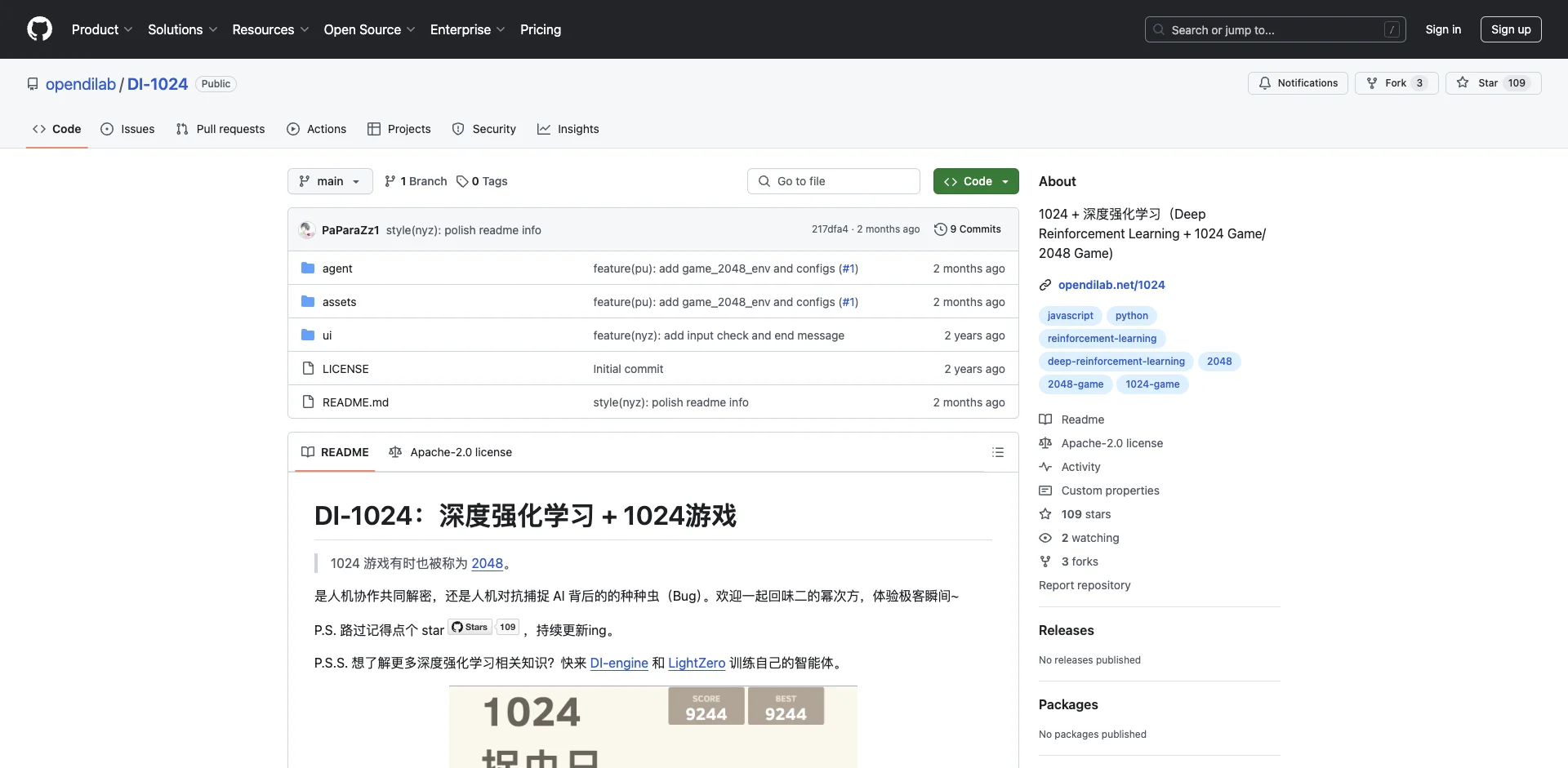1568x768 pixels.
Task: Click the search magnifier icon in header
Action: pyautogui.click(x=1159, y=29)
